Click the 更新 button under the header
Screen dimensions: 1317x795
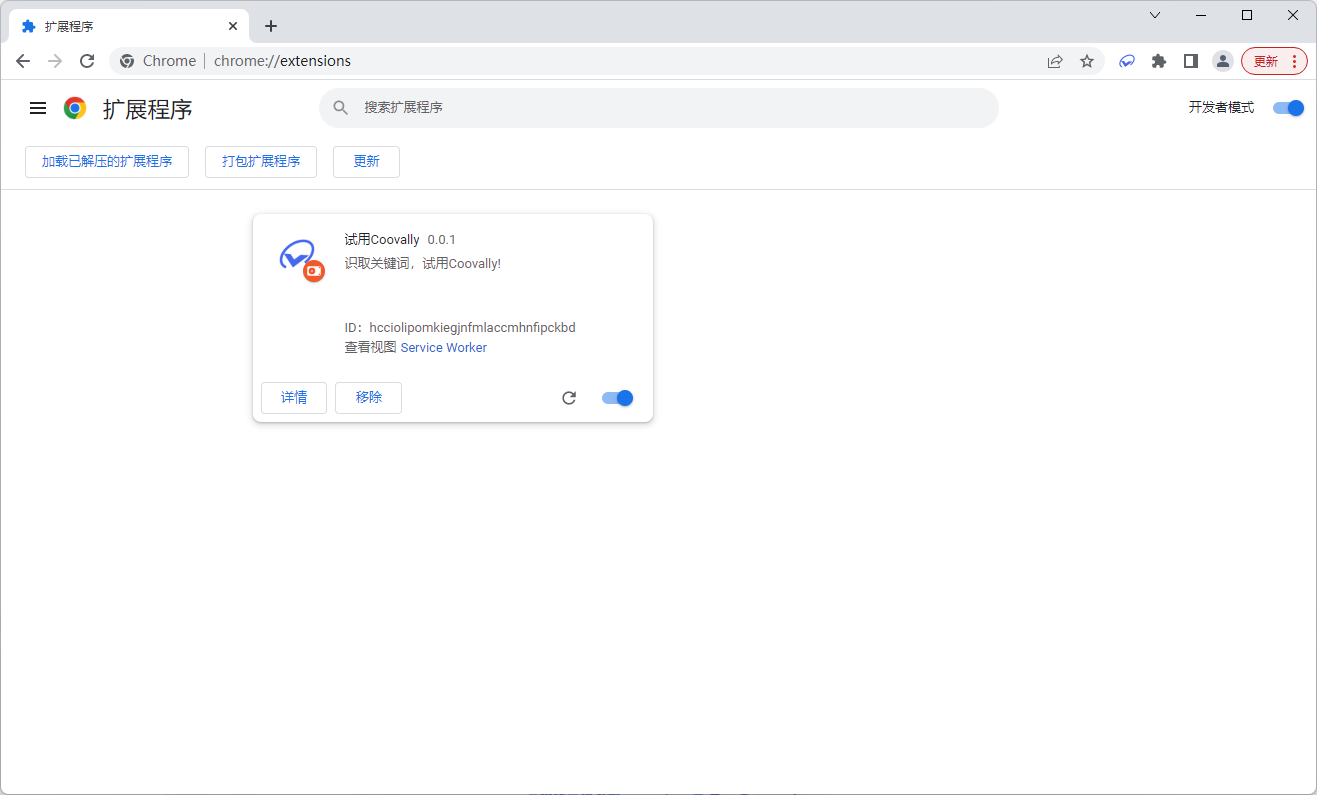pos(366,162)
